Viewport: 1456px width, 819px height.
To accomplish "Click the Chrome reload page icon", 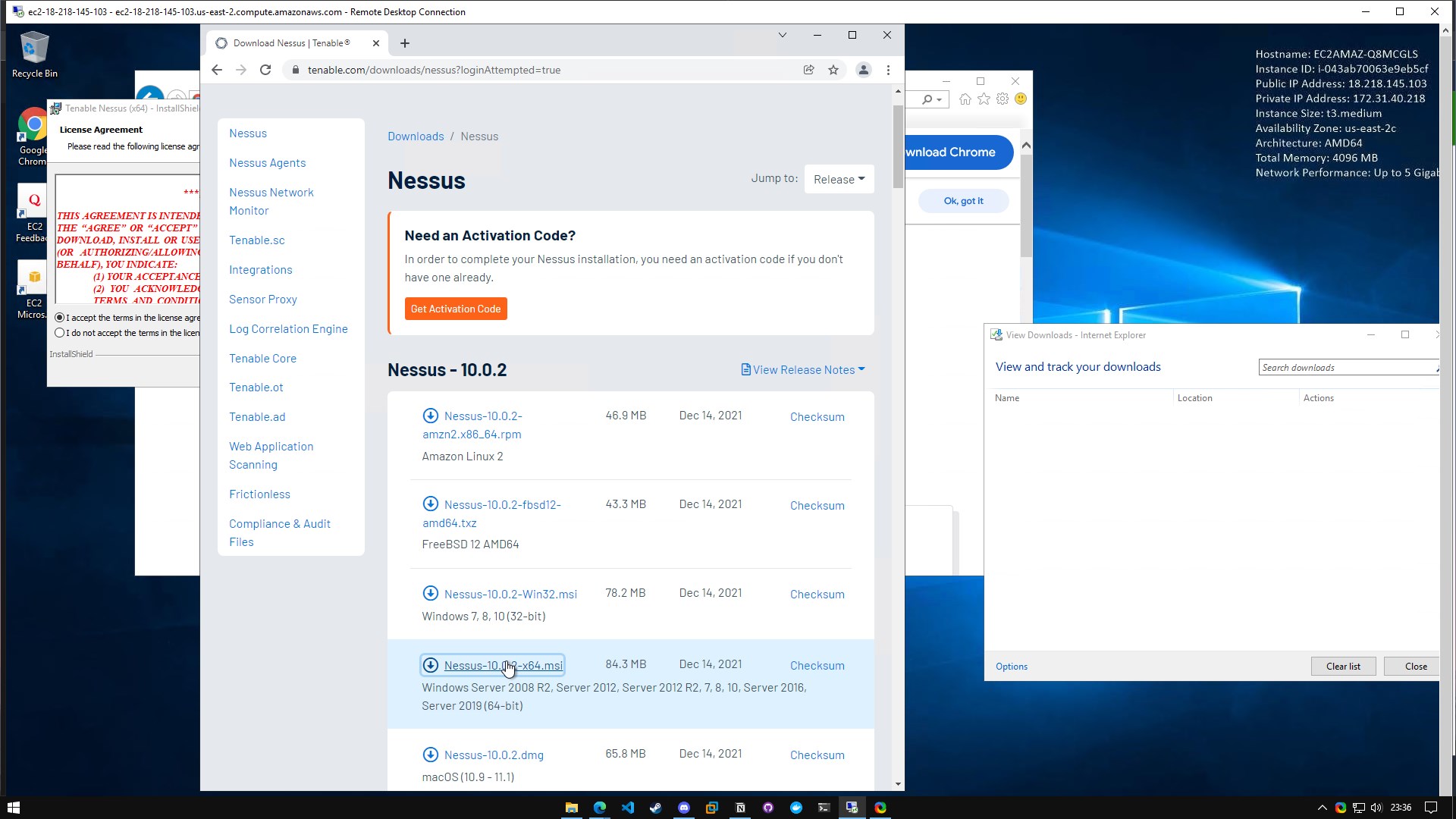I will pos(265,70).
